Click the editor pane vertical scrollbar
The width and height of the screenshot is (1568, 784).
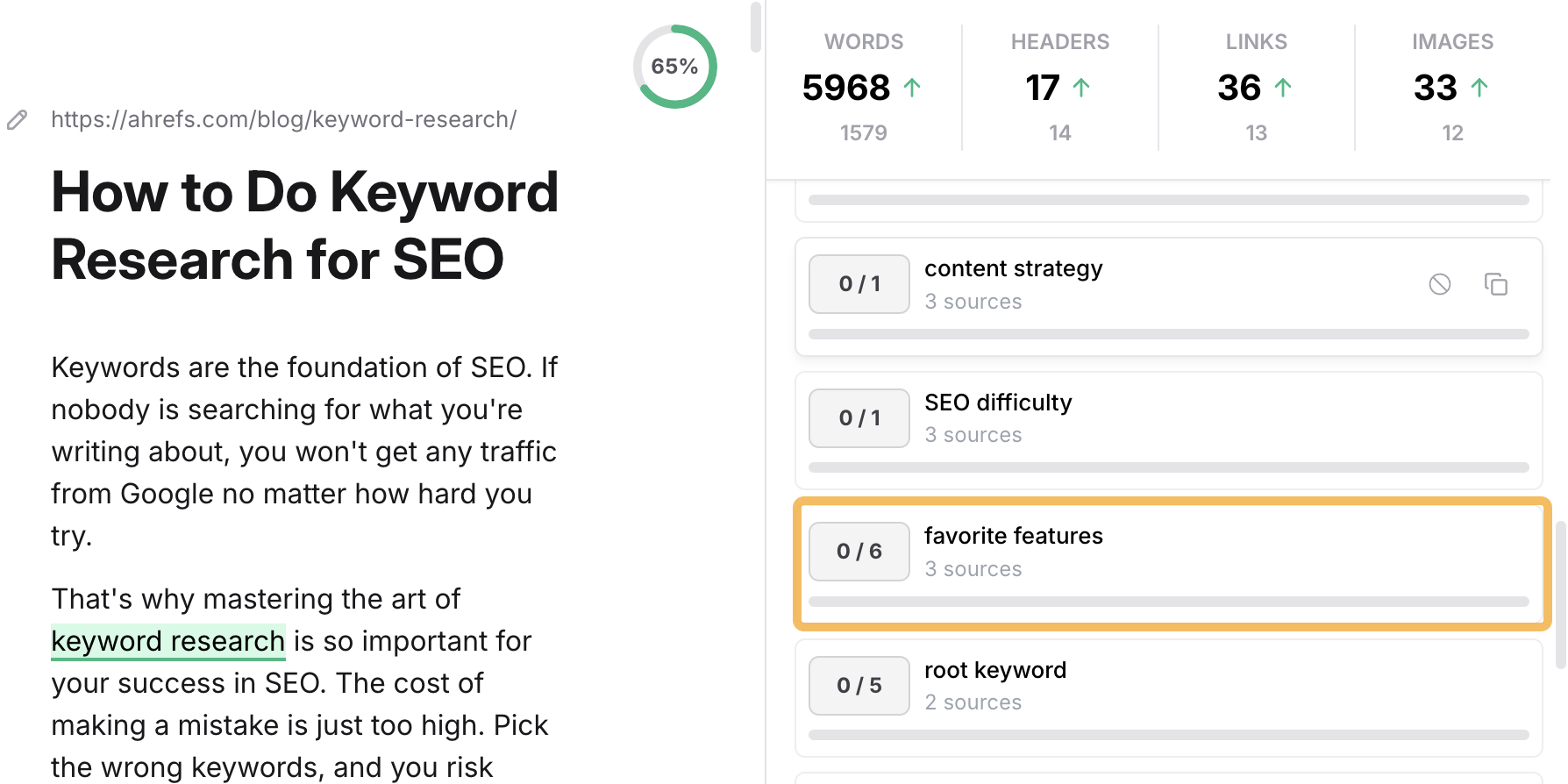coord(756,27)
